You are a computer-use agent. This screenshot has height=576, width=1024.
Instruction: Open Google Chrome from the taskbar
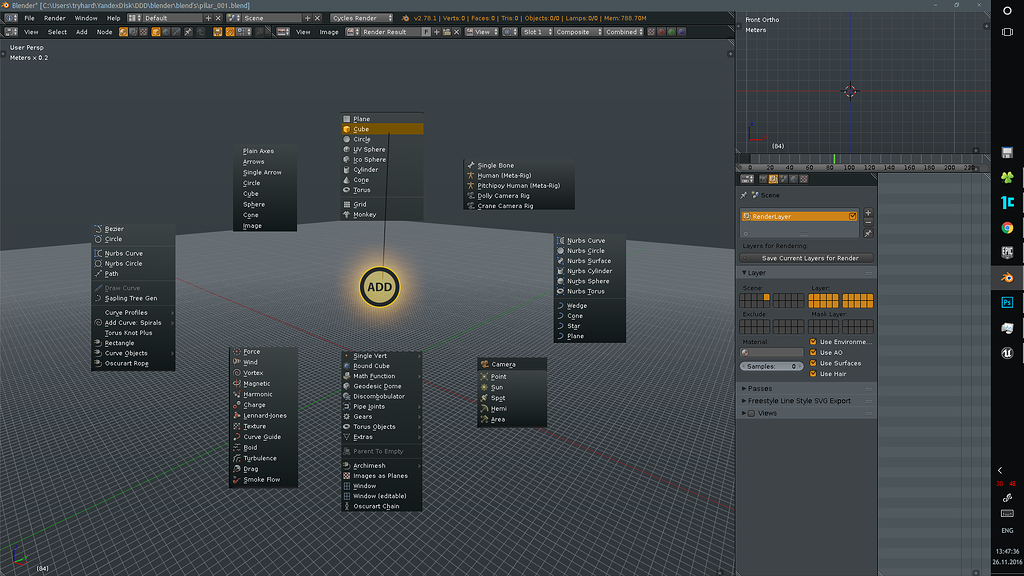tap(1007, 227)
